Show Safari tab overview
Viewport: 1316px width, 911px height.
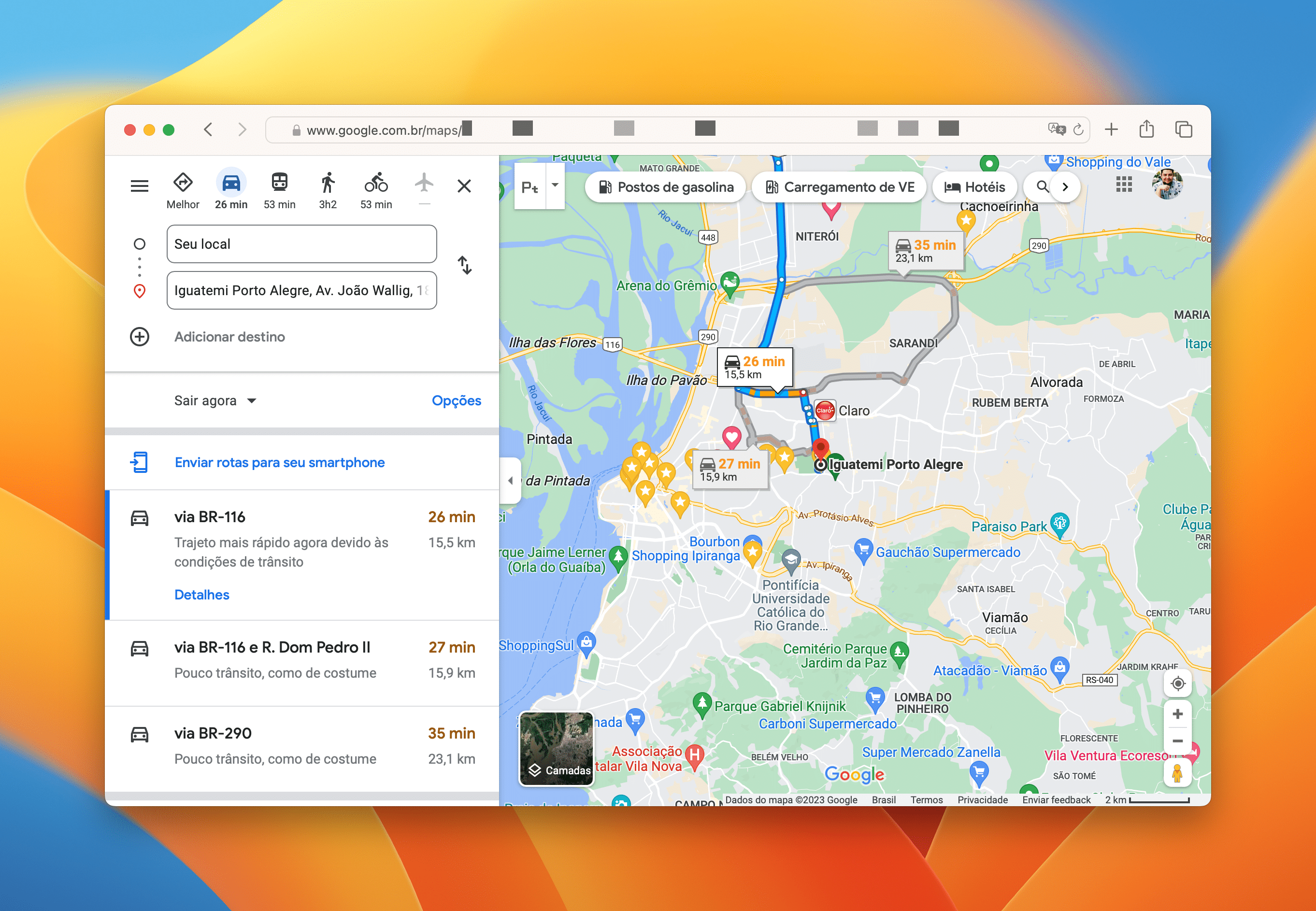pos(1184,129)
